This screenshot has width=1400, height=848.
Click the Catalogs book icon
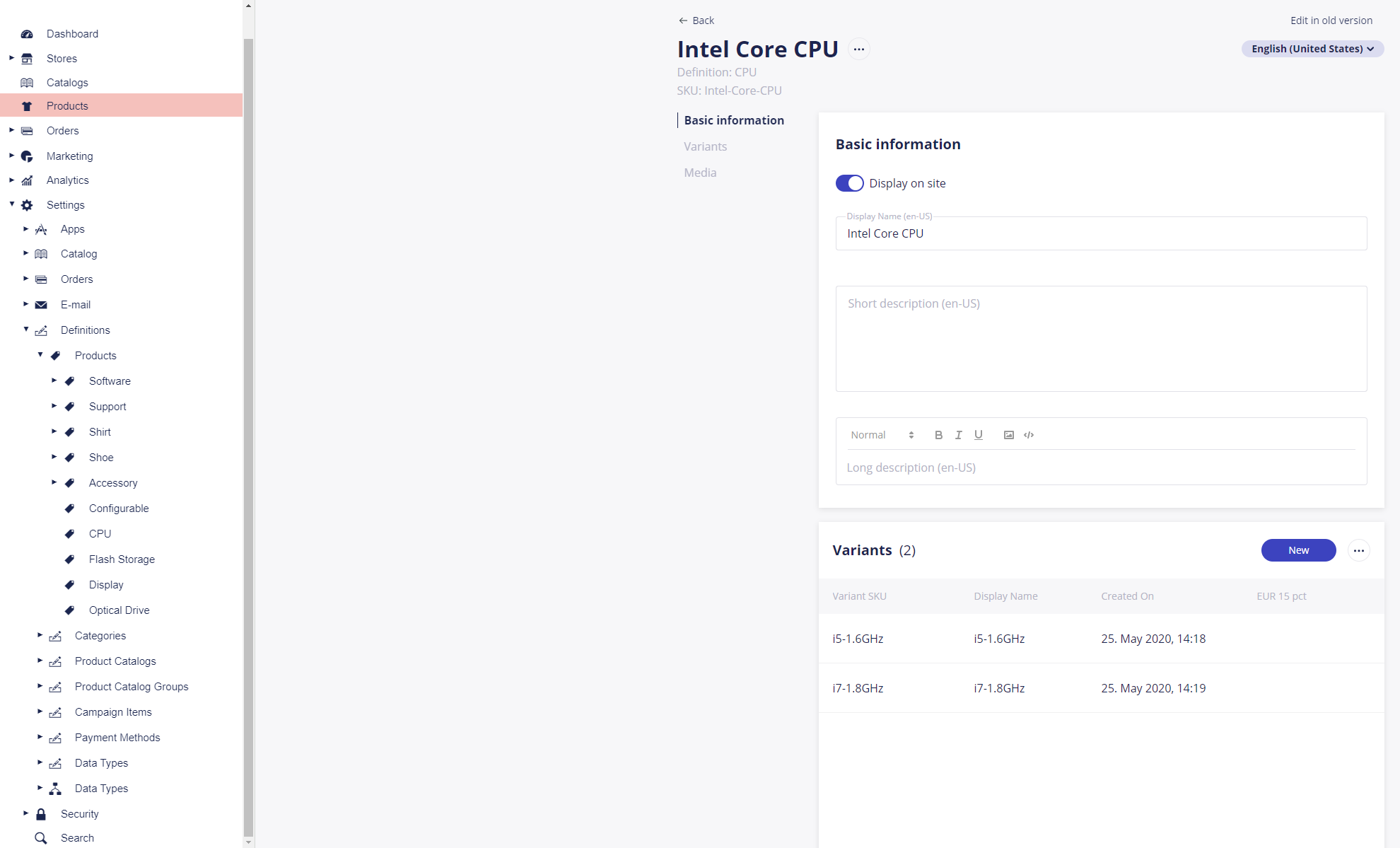pos(27,83)
